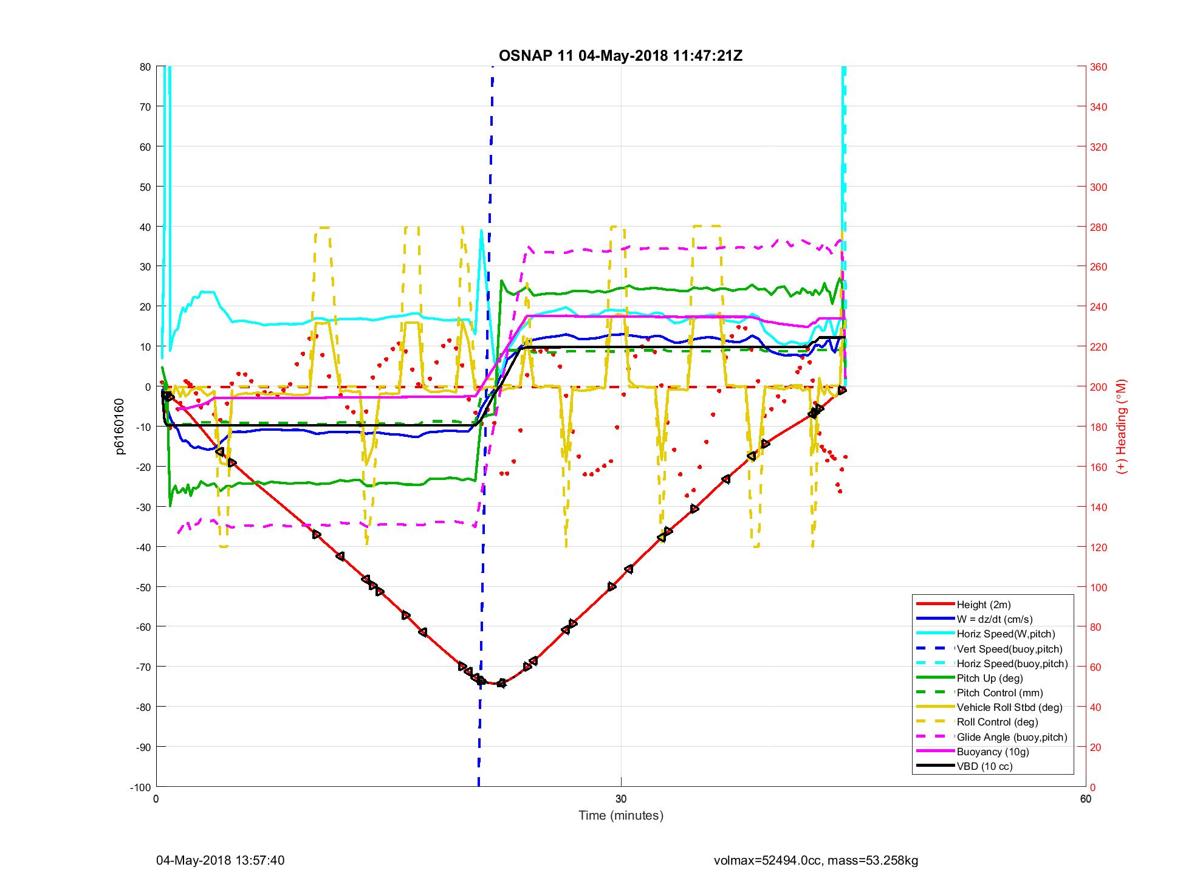Click the 'Horiz Speed(buoy,pitch)' legend label
Screen dimensions: 1200x885
[x=1012, y=663]
